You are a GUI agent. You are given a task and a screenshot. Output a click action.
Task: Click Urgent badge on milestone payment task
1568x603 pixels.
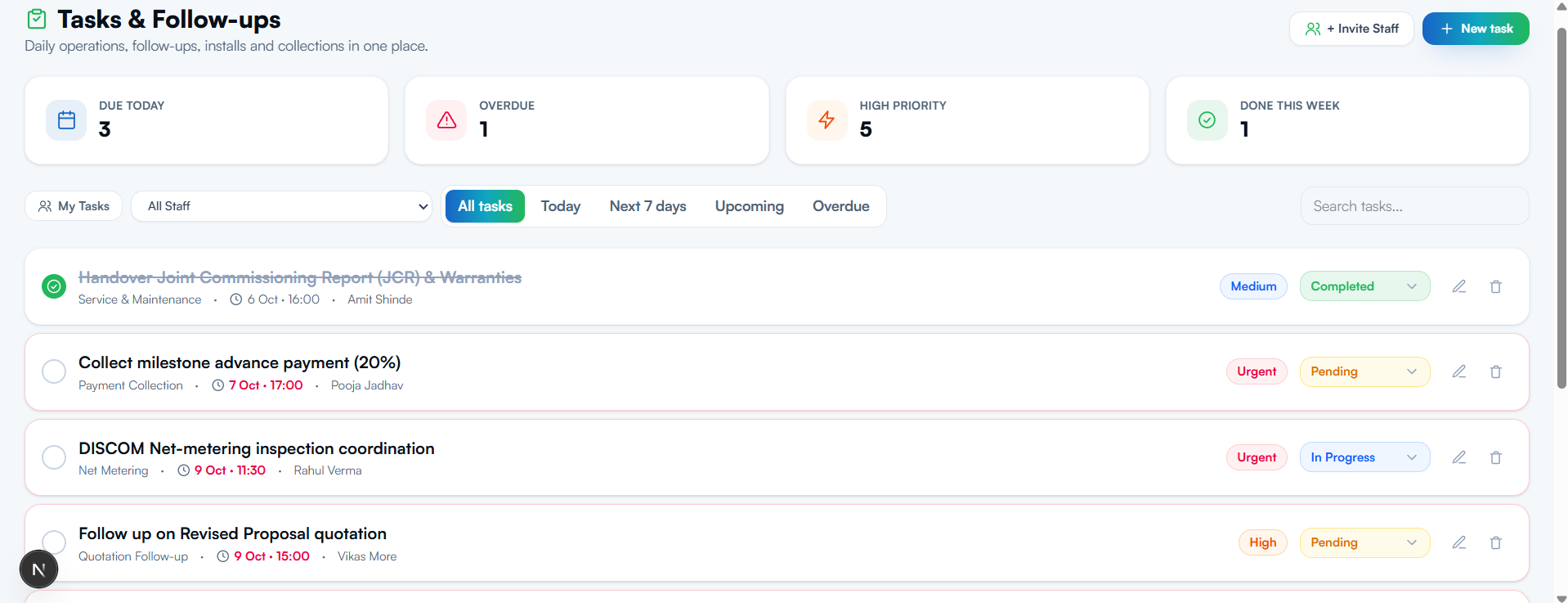[x=1257, y=371]
